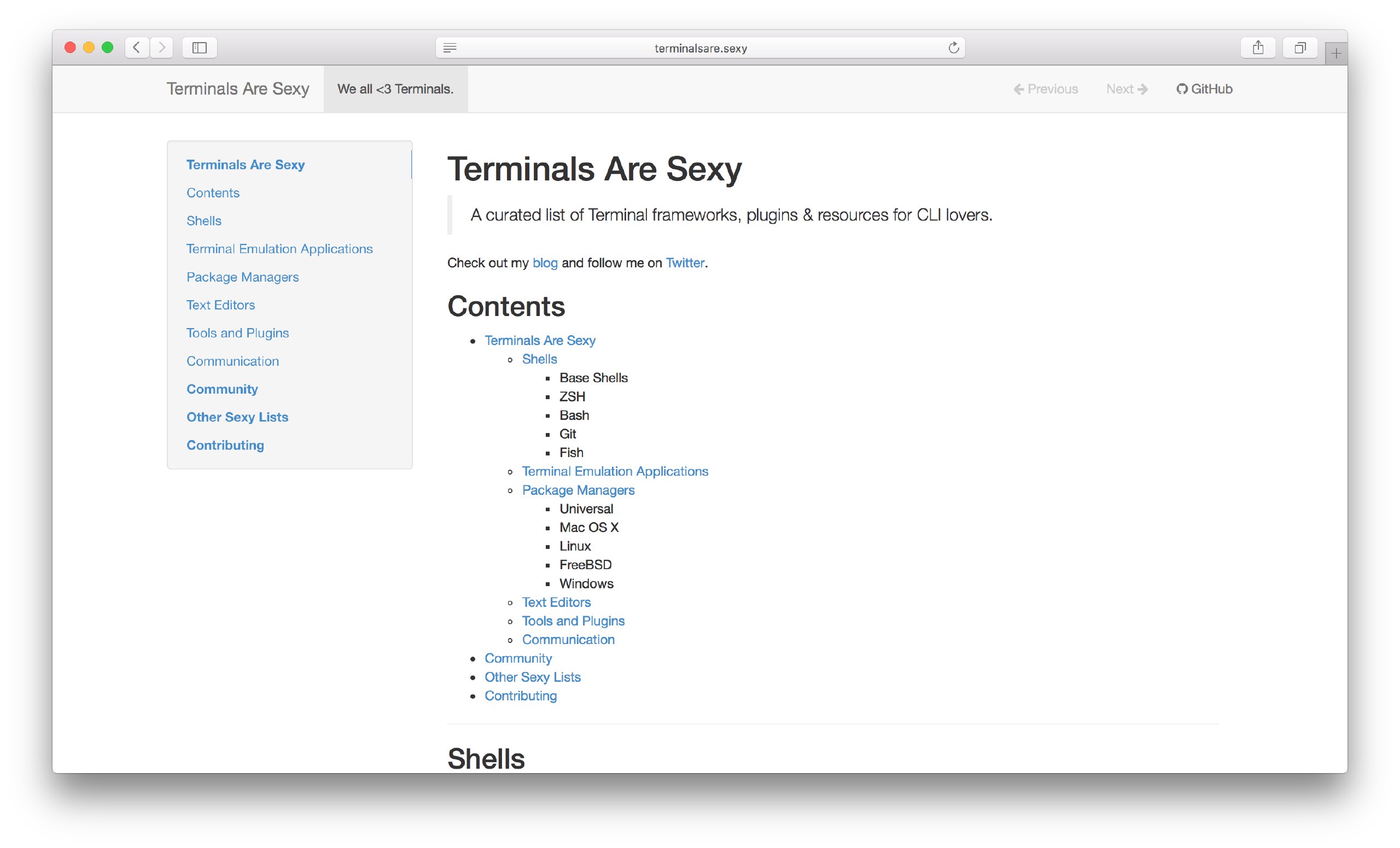This screenshot has height=848, width=1400.
Task: Go forward with Safari's forward arrow
Action: point(162,48)
